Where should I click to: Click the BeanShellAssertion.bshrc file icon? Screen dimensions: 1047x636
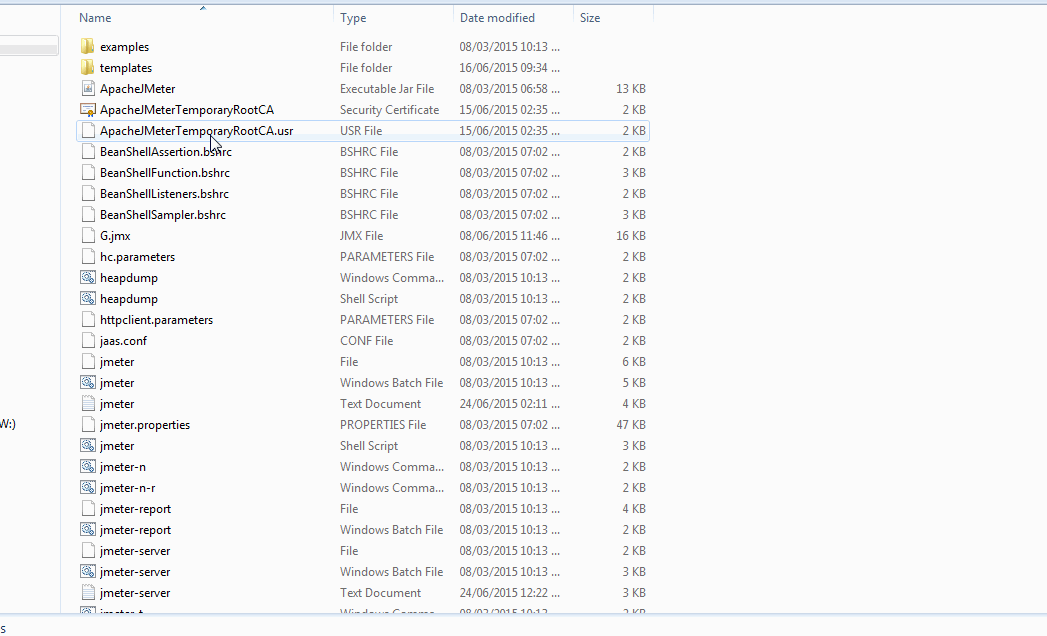(x=87, y=152)
